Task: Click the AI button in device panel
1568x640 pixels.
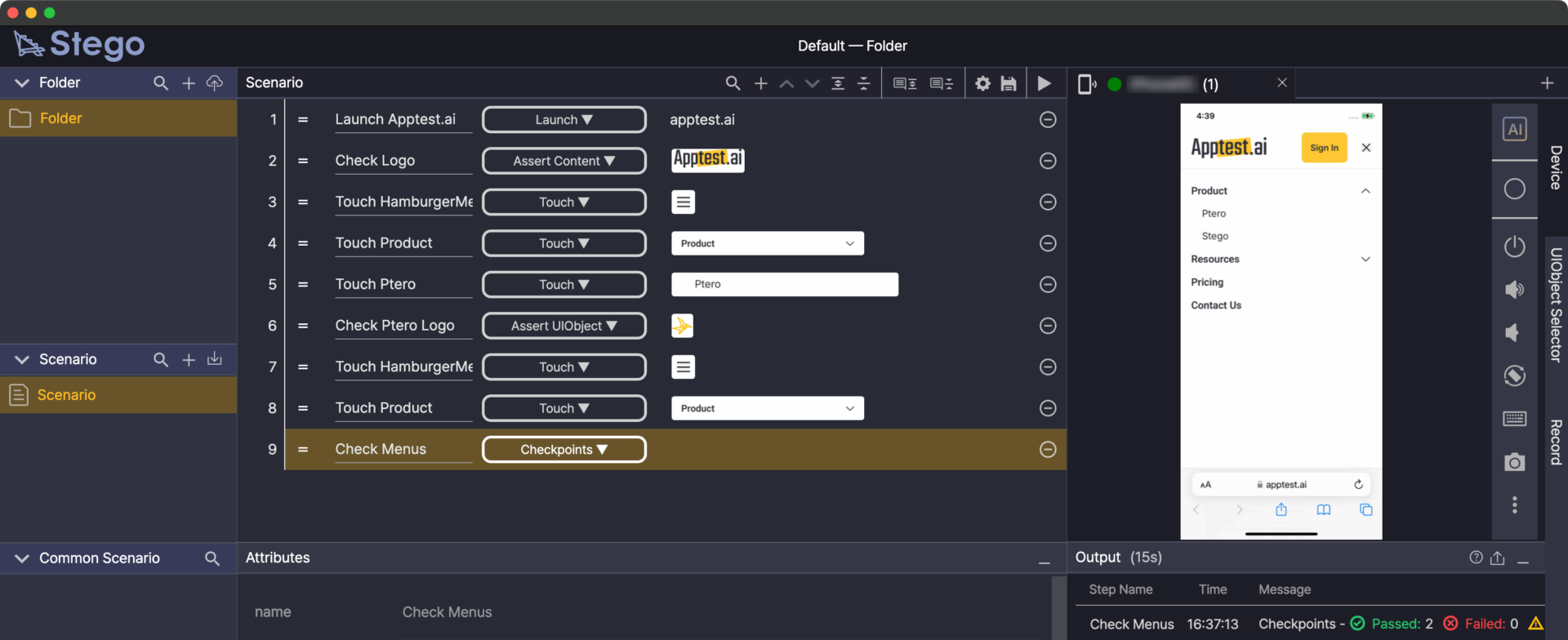Action: coord(1514,129)
